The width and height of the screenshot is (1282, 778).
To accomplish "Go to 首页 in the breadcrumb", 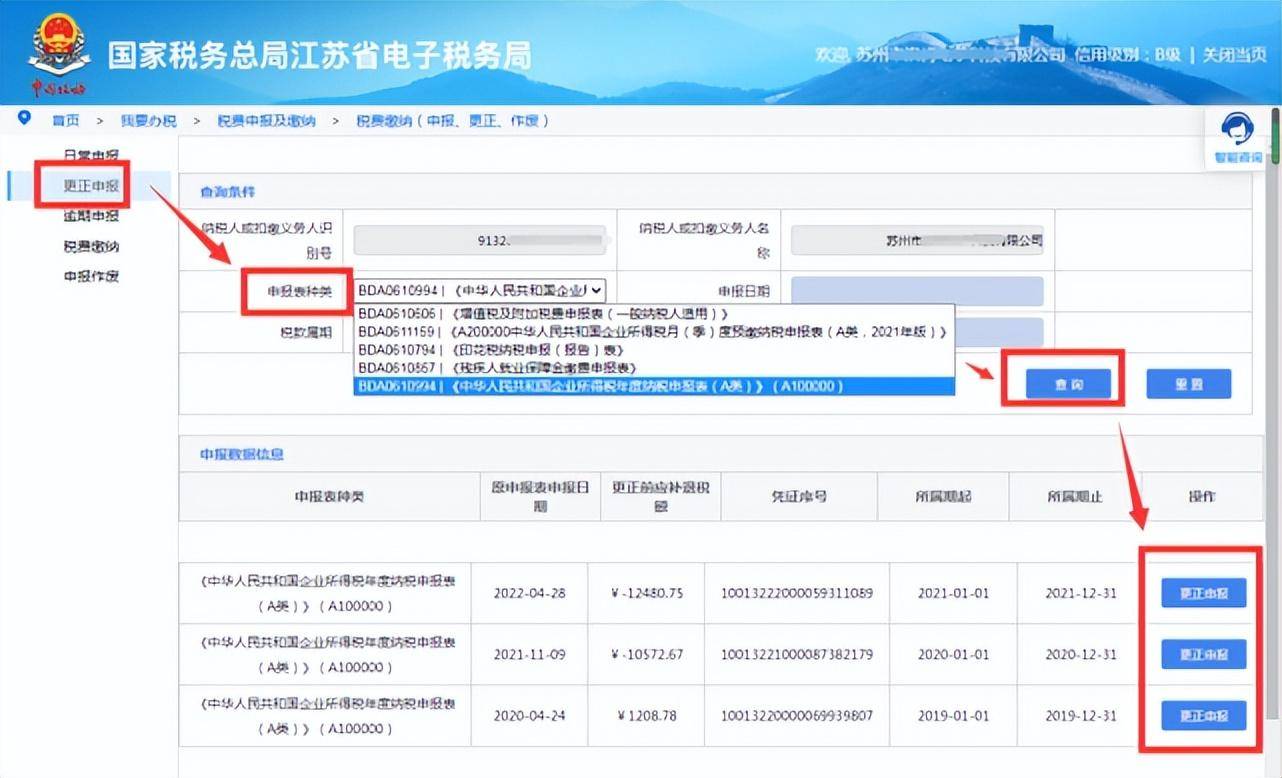I will pos(66,120).
